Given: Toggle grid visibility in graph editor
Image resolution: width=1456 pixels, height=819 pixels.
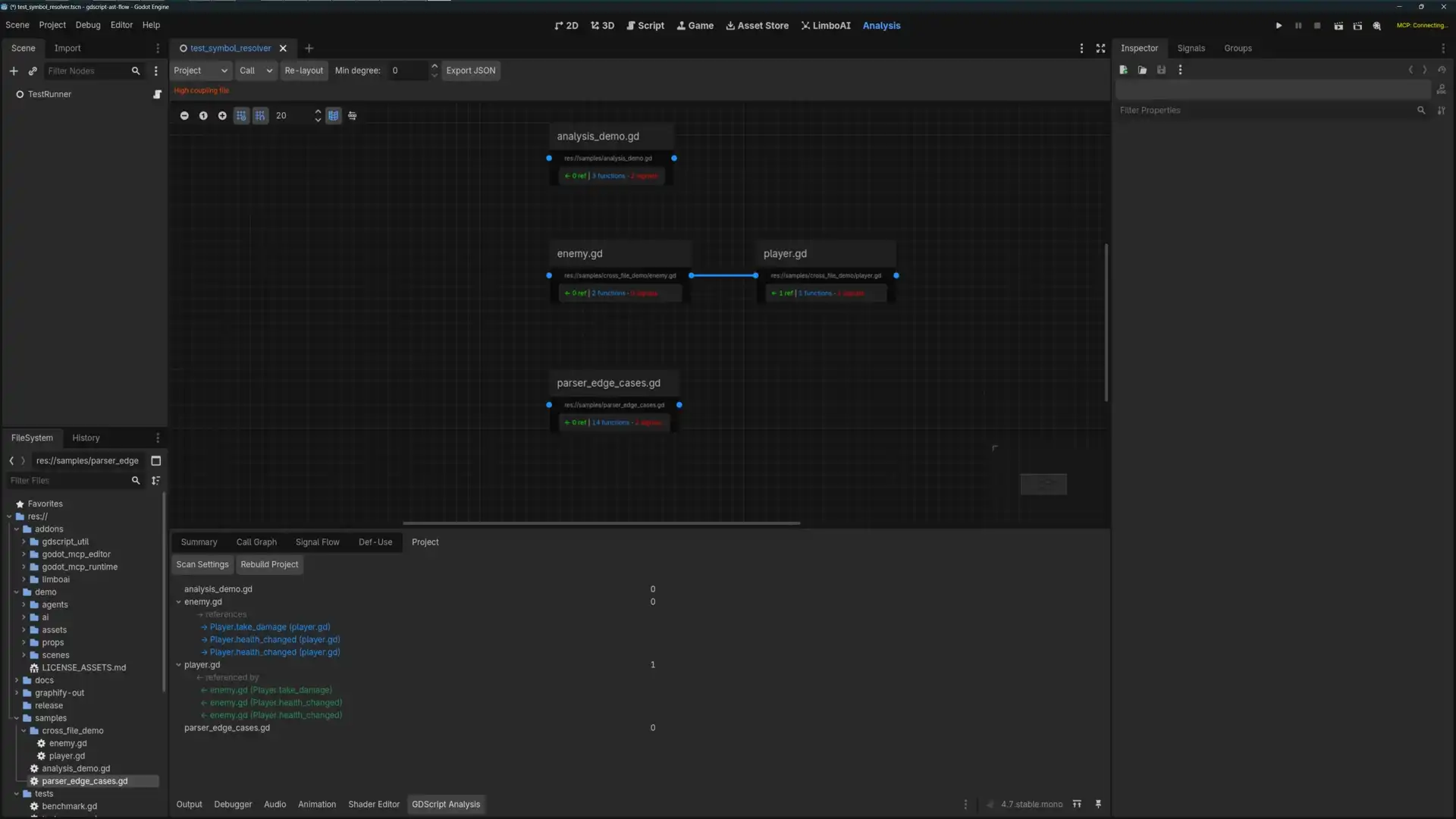Looking at the screenshot, I should (241, 116).
